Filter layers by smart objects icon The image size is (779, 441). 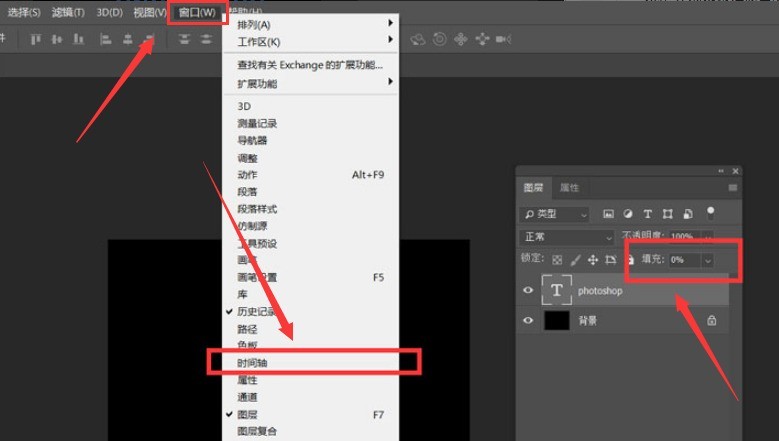pos(688,214)
